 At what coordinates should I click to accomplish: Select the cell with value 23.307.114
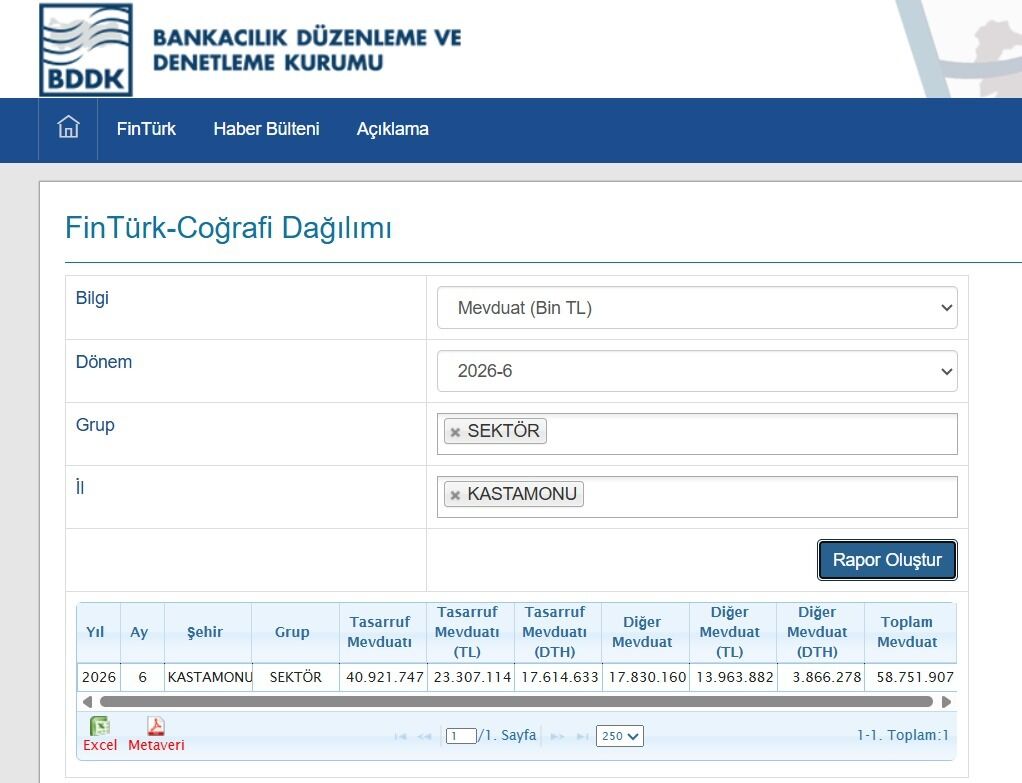click(472, 677)
